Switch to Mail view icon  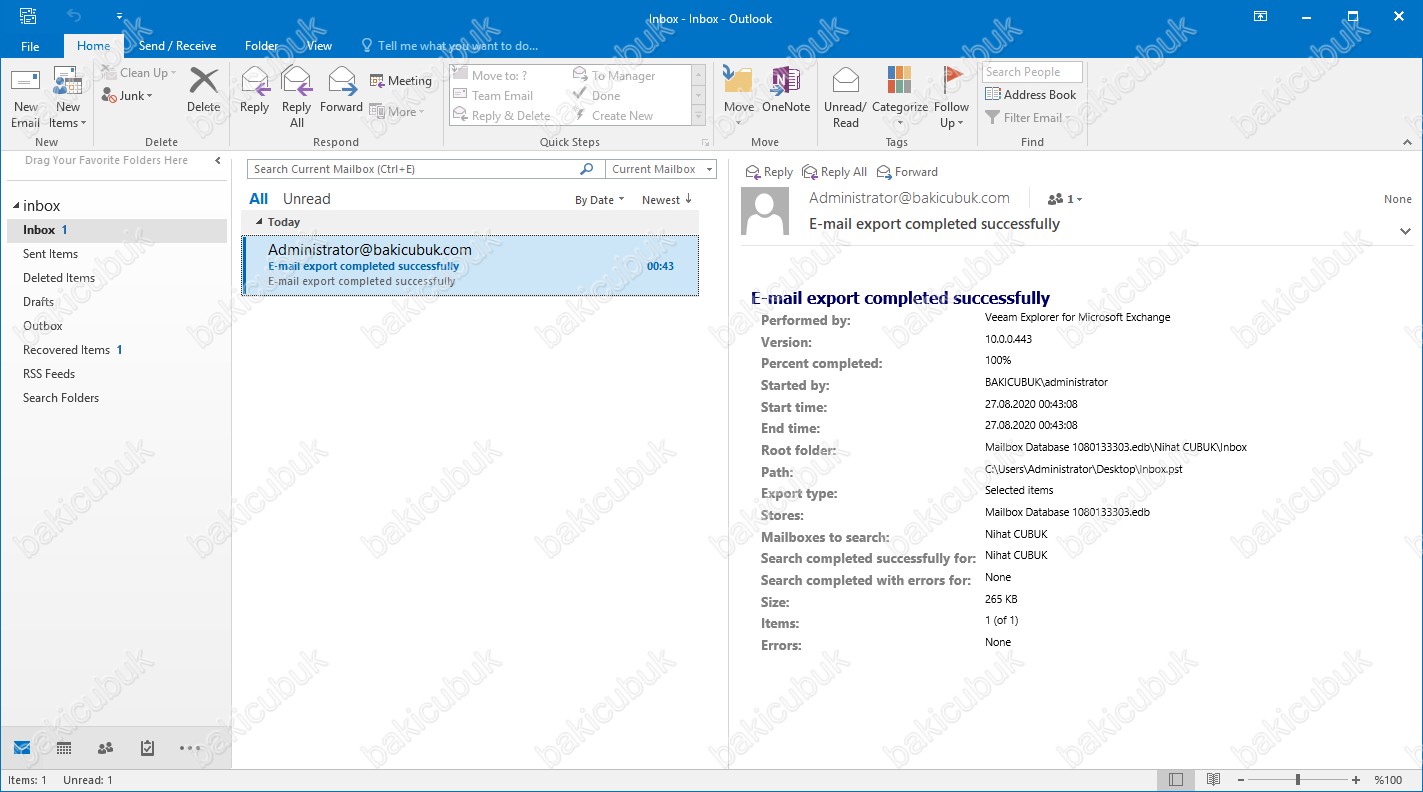coord(22,748)
